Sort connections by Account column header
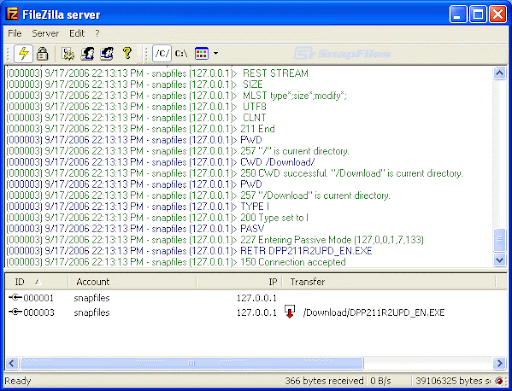The image size is (512, 391). pyautogui.click(x=132, y=282)
